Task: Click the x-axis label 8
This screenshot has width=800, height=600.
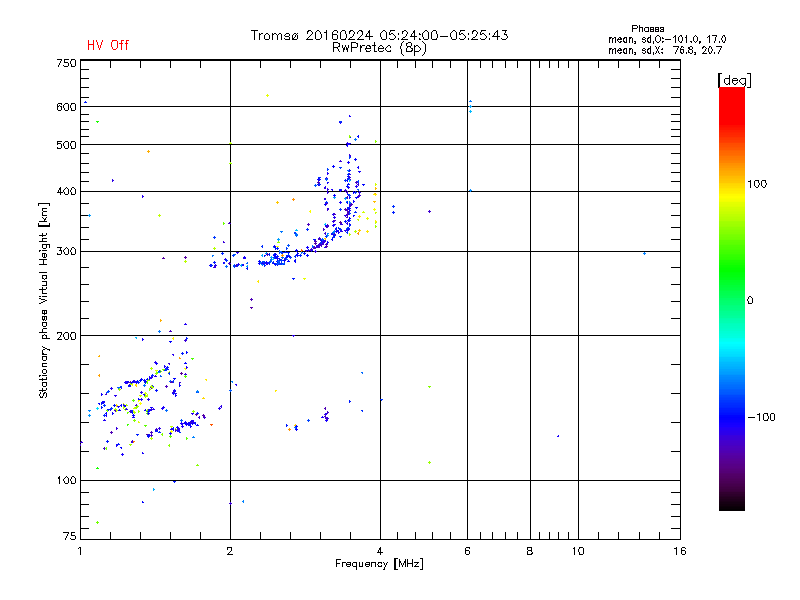Action: tap(530, 551)
